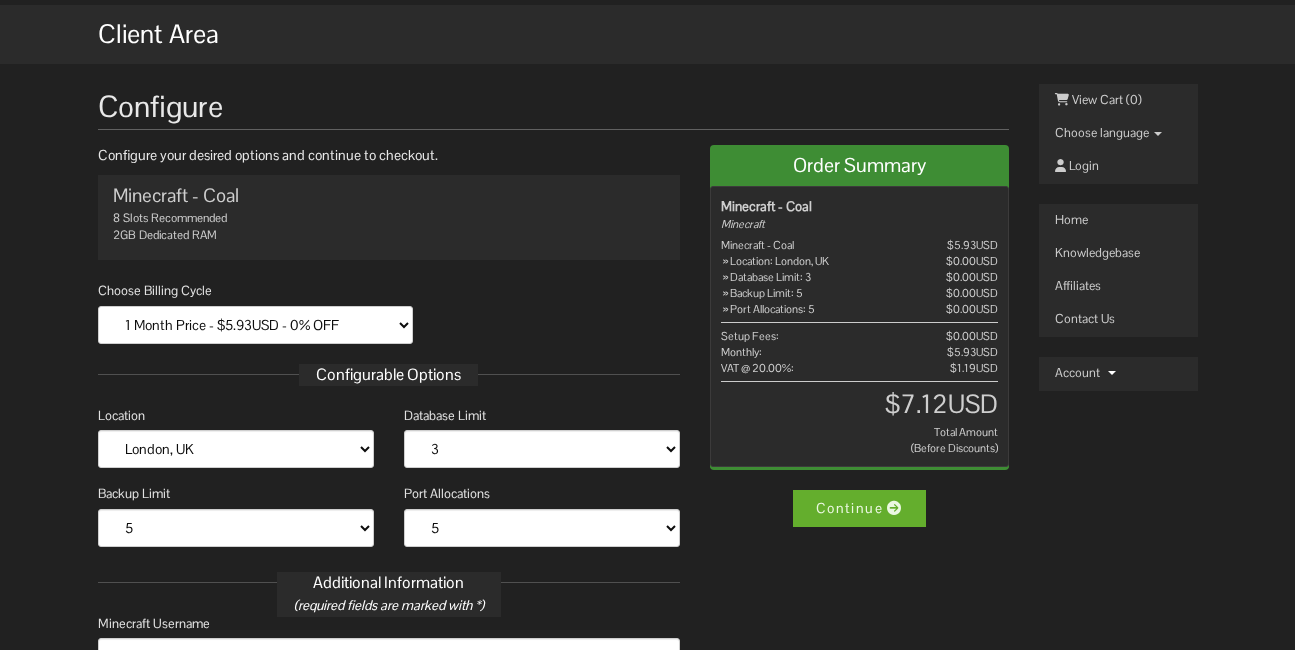Click the Configurable Options section heading
The height and width of the screenshot is (650, 1295).
(x=388, y=375)
